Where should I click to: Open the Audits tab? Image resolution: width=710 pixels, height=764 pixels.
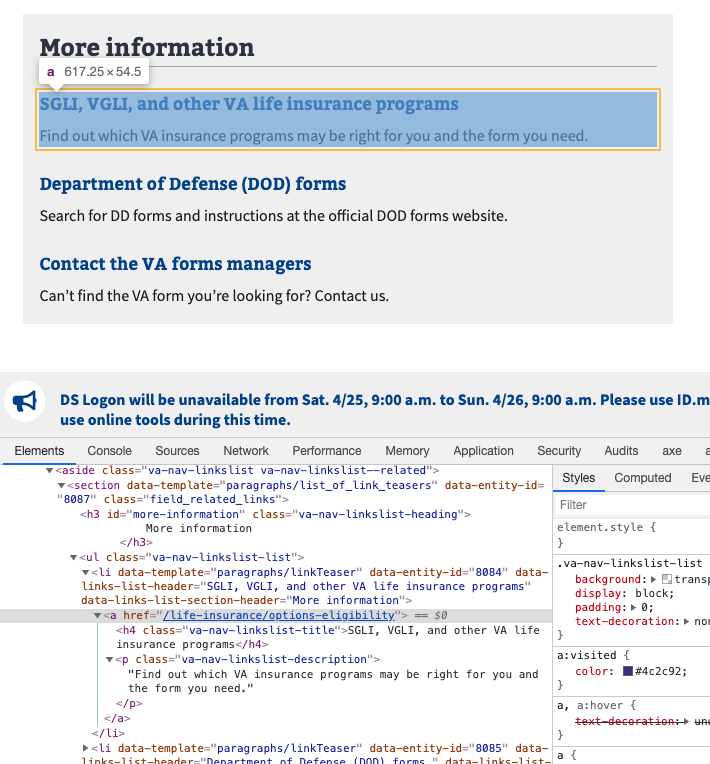coord(621,451)
